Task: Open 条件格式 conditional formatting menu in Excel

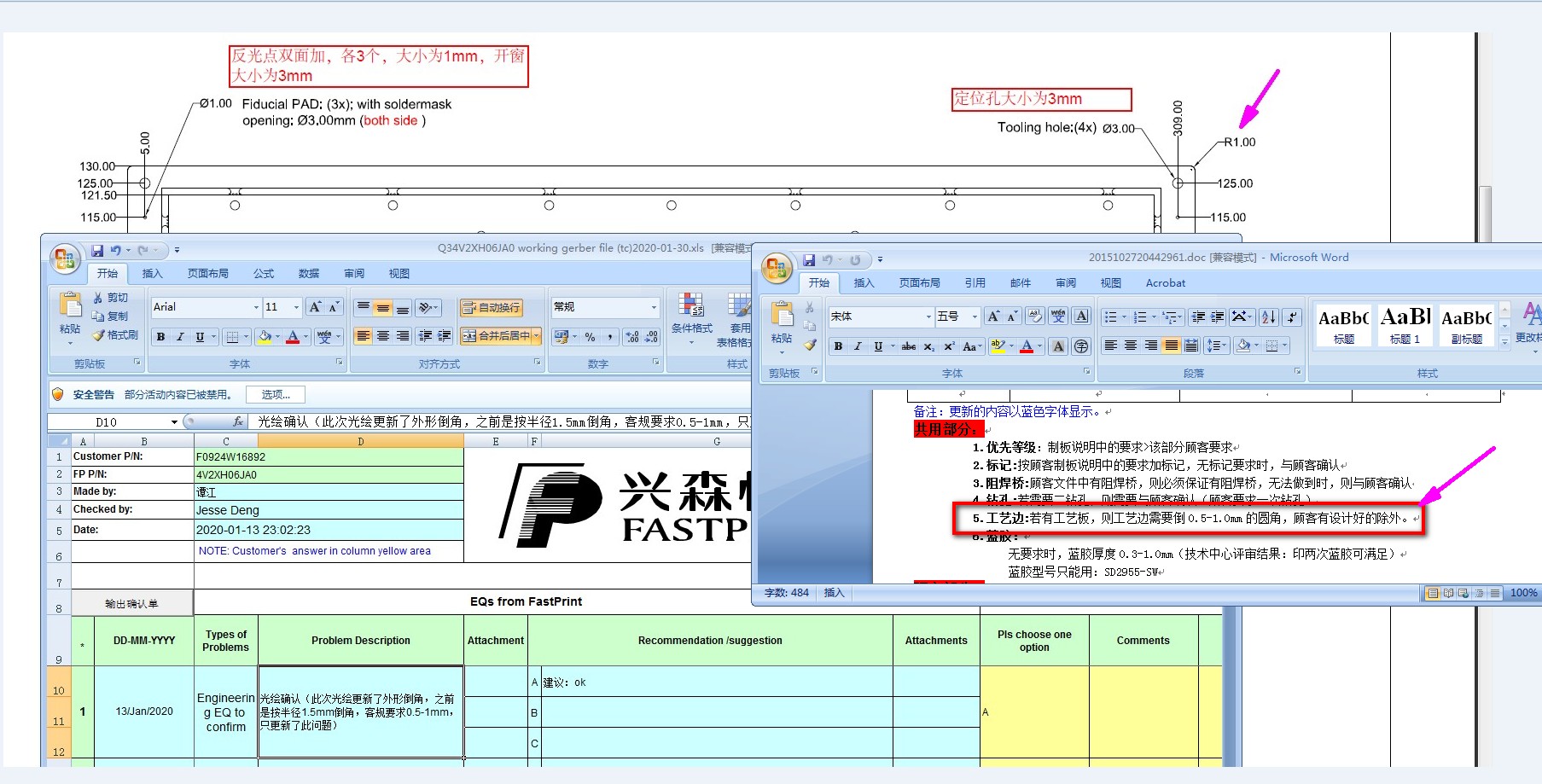Action: click(x=691, y=317)
